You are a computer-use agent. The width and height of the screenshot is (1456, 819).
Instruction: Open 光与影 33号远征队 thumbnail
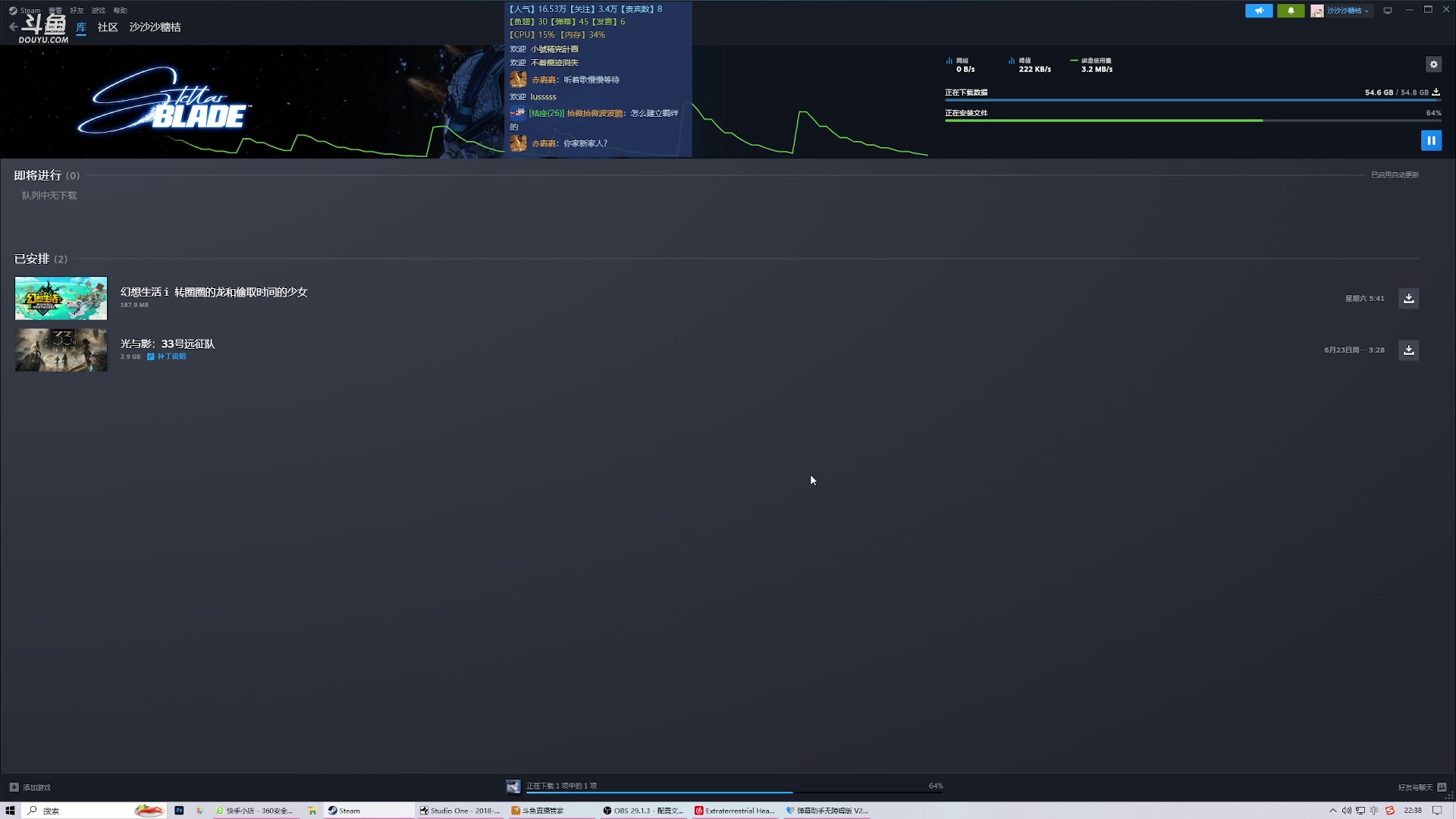[61, 350]
